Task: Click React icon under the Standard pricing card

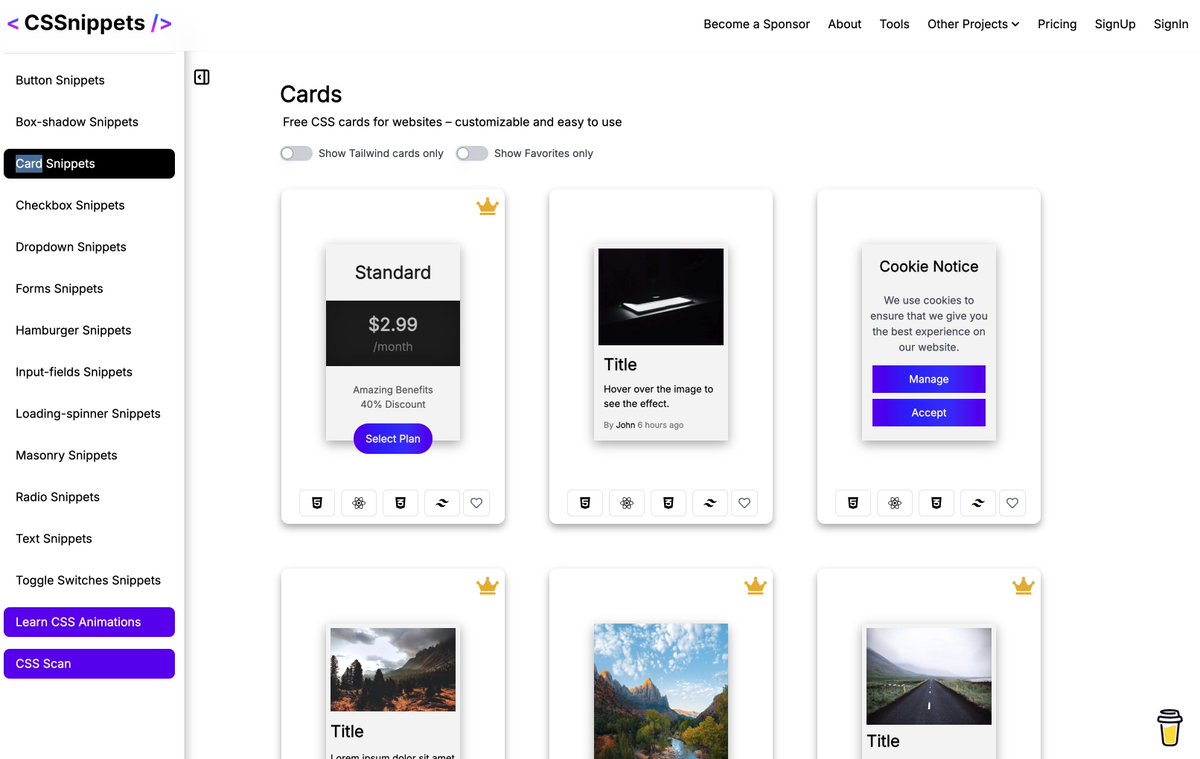Action: (x=359, y=503)
